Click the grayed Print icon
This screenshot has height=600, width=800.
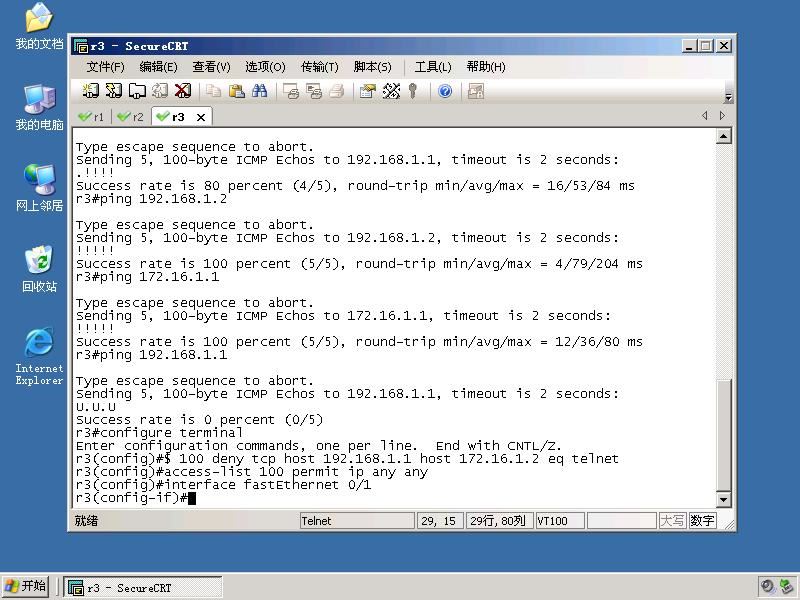(x=337, y=91)
